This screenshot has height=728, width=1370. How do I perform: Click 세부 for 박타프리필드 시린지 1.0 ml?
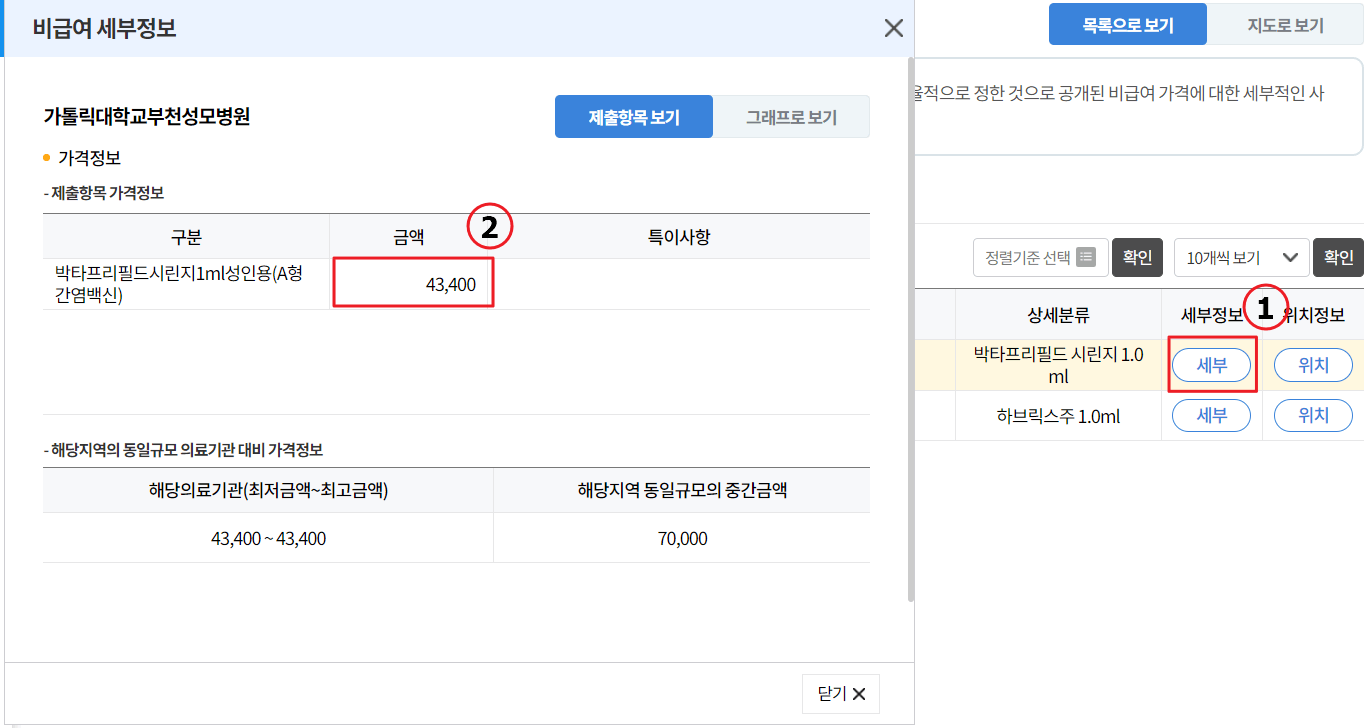(x=1211, y=365)
